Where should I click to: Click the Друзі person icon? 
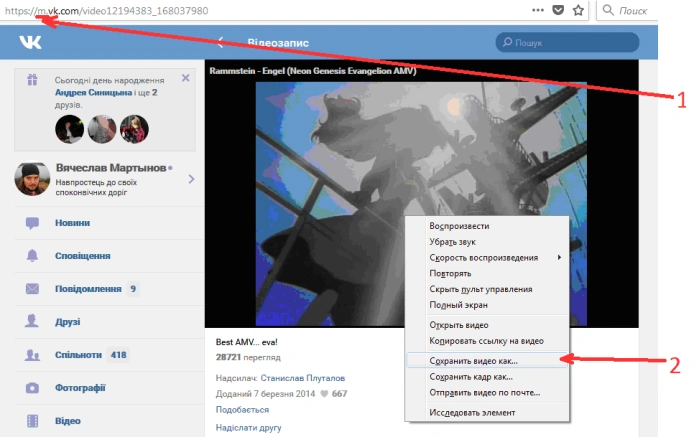click(32, 321)
